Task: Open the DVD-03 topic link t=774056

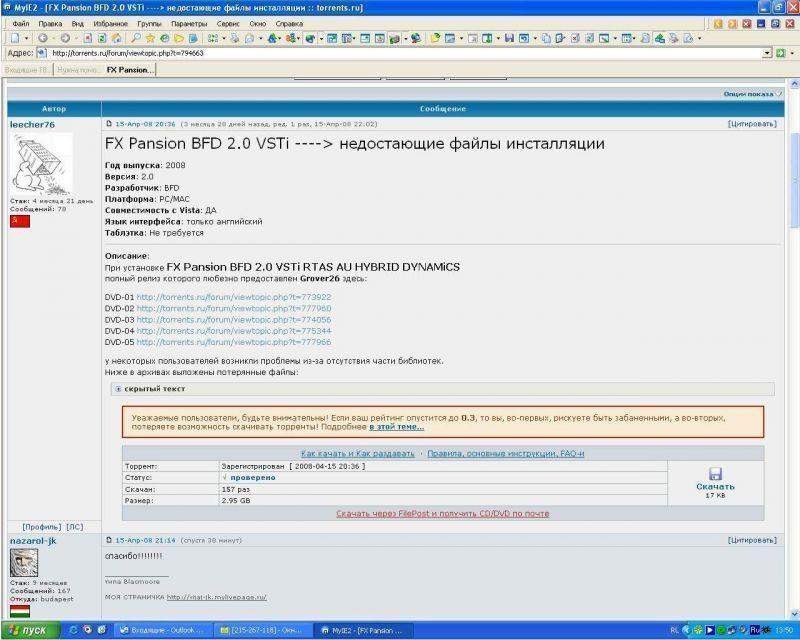Action: 234,319
